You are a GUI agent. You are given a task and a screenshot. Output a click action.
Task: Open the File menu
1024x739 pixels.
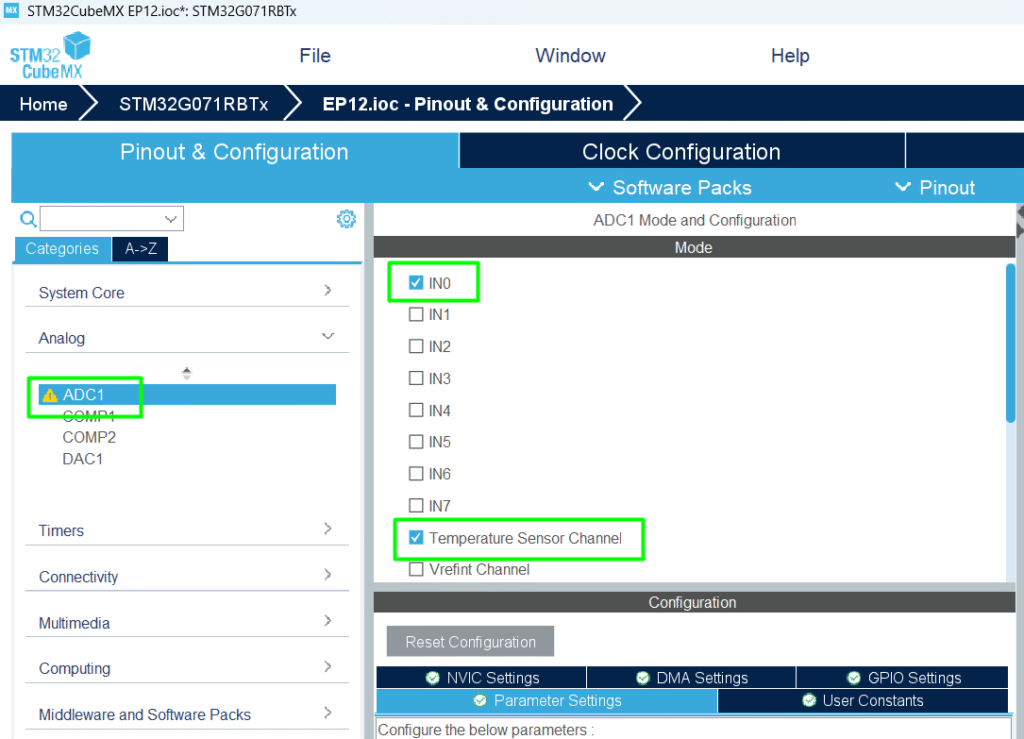[315, 56]
